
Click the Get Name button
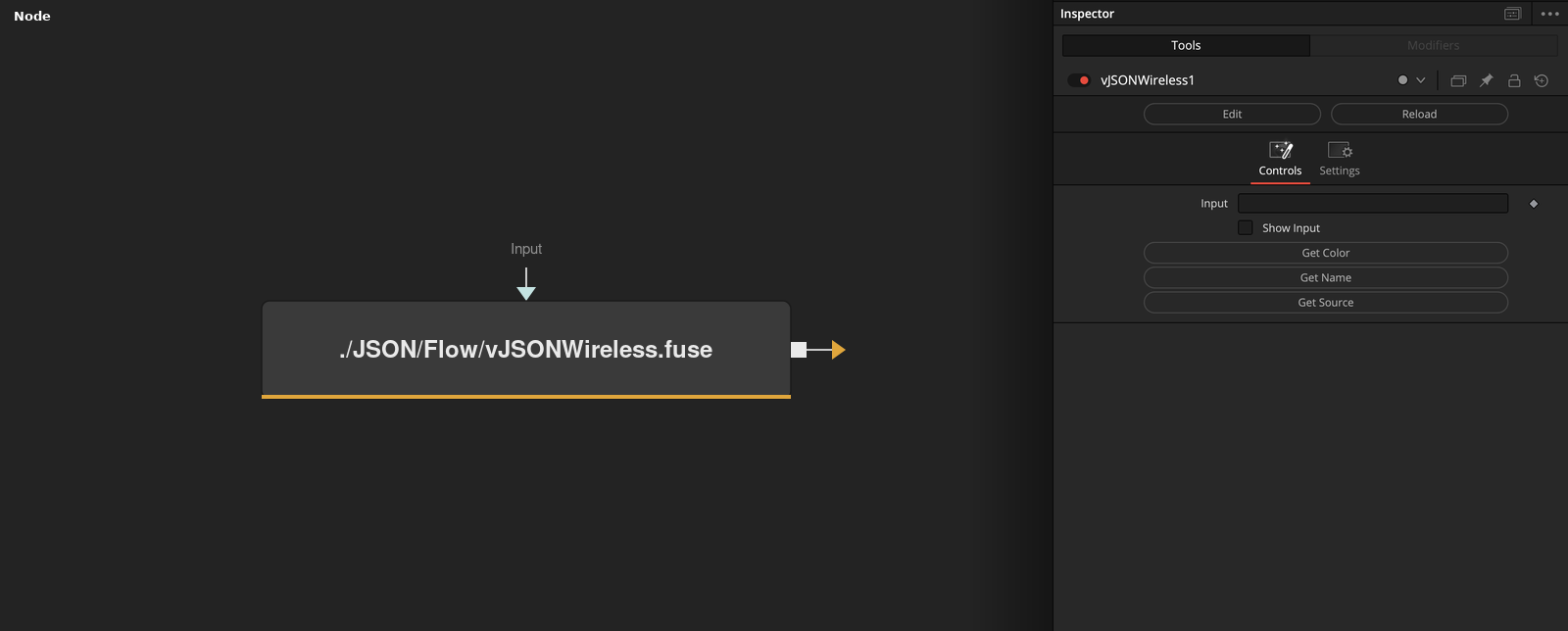click(1326, 277)
